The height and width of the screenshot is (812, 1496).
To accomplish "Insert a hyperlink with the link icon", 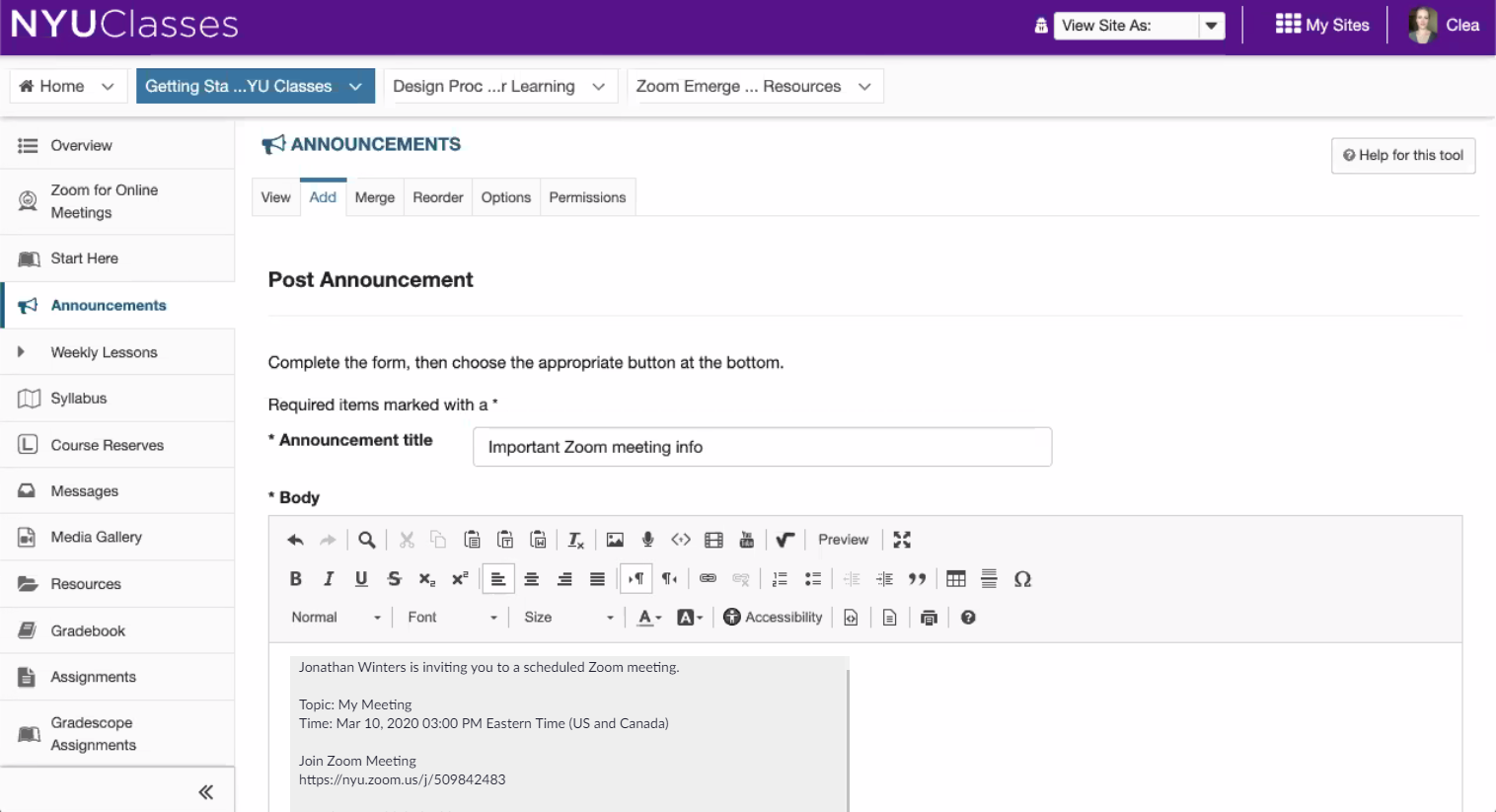I will point(708,579).
